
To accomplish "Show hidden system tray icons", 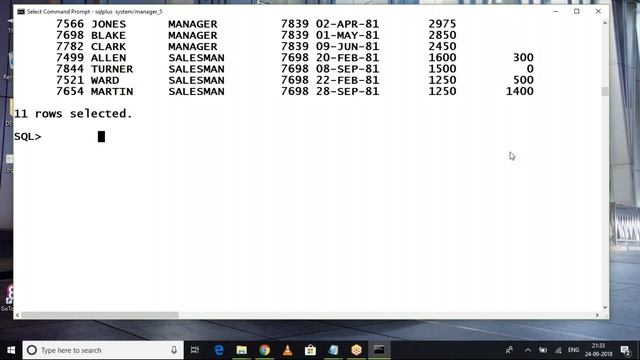I will click(528, 350).
